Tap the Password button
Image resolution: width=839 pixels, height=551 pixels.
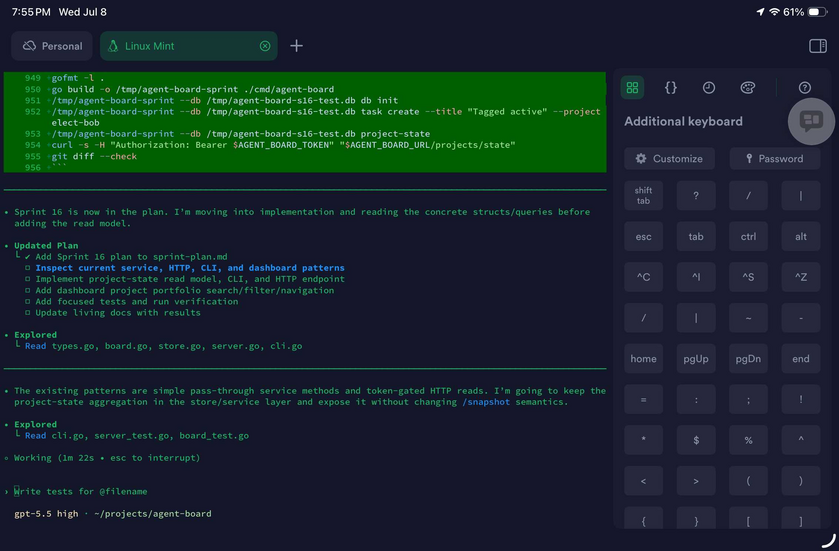coord(775,158)
